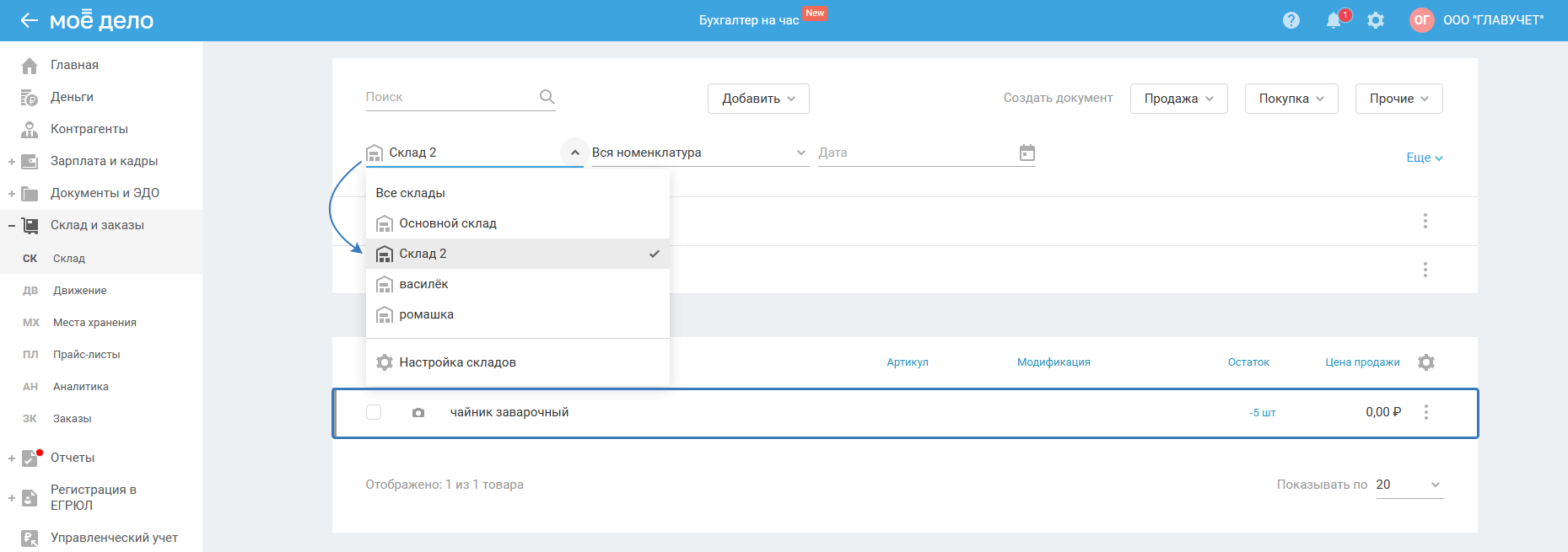Click the ОГ user avatar
The image size is (1568, 552).
pyautogui.click(x=1422, y=20)
